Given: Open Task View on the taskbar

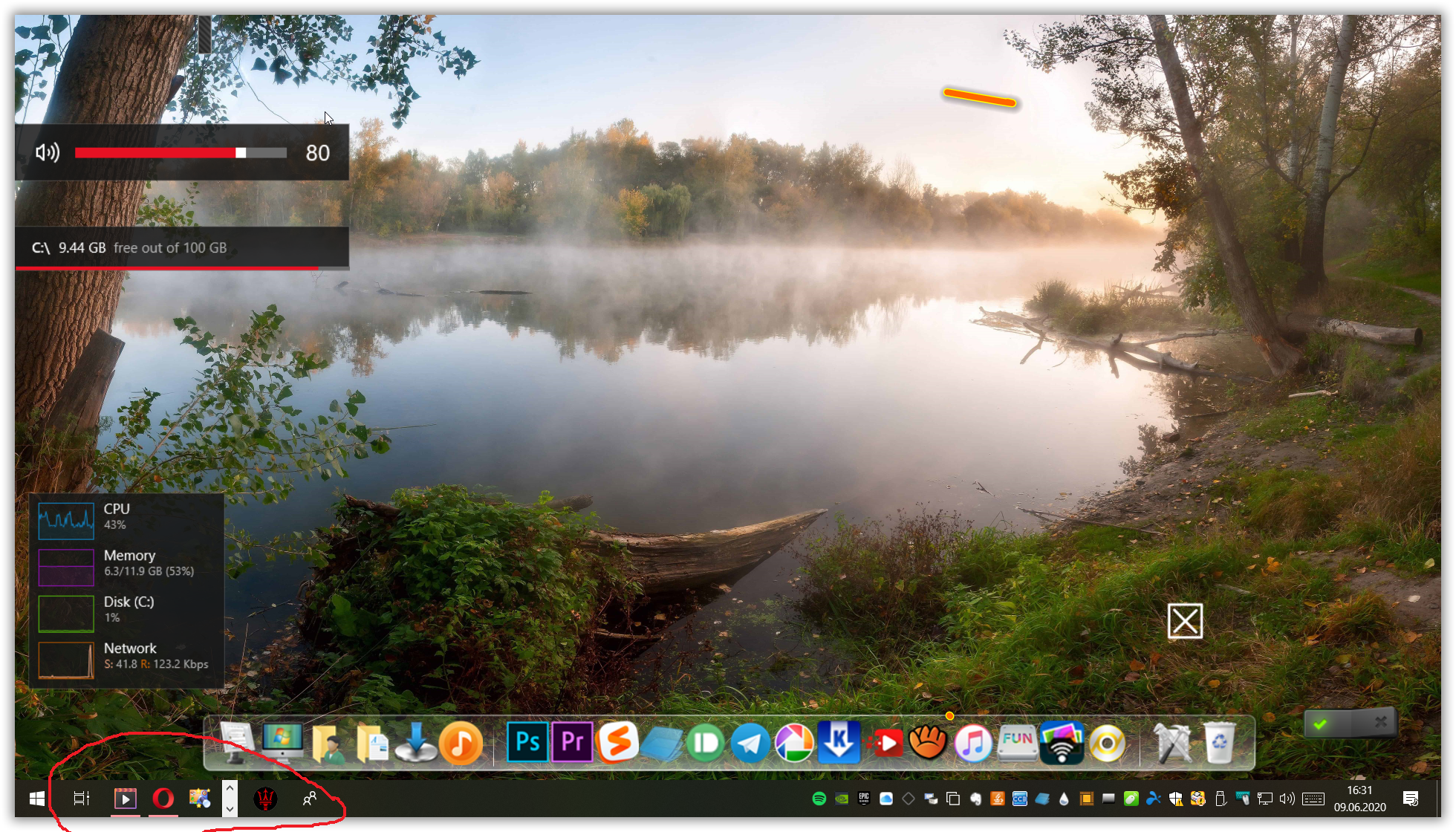Looking at the screenshot, I should pos(81,799).
